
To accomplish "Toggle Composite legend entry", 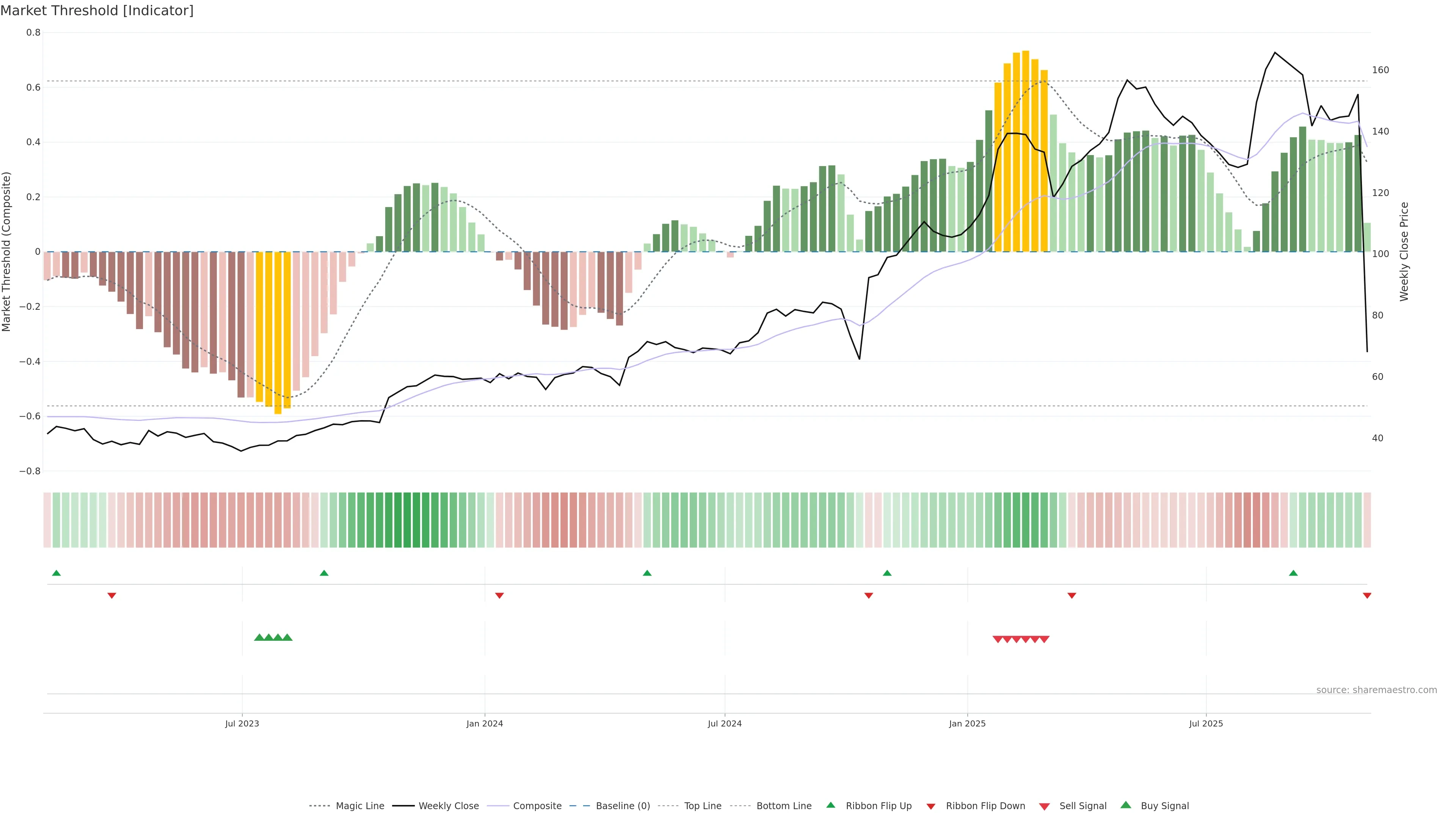I will click(x=537, y=806).
